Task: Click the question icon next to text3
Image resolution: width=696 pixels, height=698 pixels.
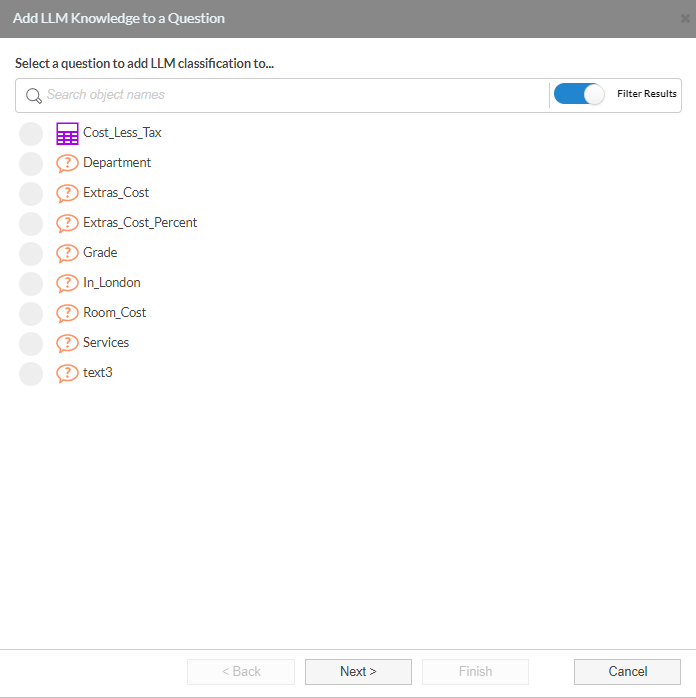Action: (67, 373)
